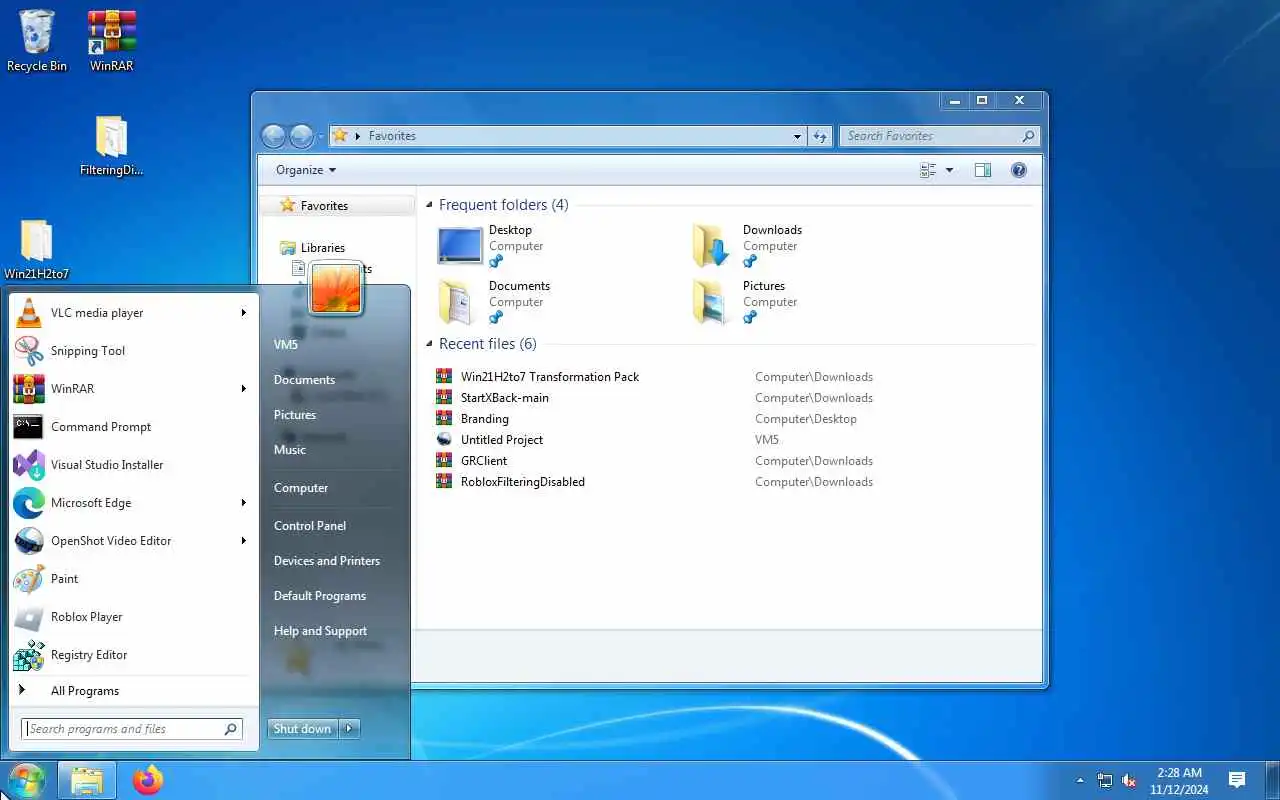Open Documents from Start menu right pane
The width and height of the screenshot is (1280, 800).
point(304,380)
